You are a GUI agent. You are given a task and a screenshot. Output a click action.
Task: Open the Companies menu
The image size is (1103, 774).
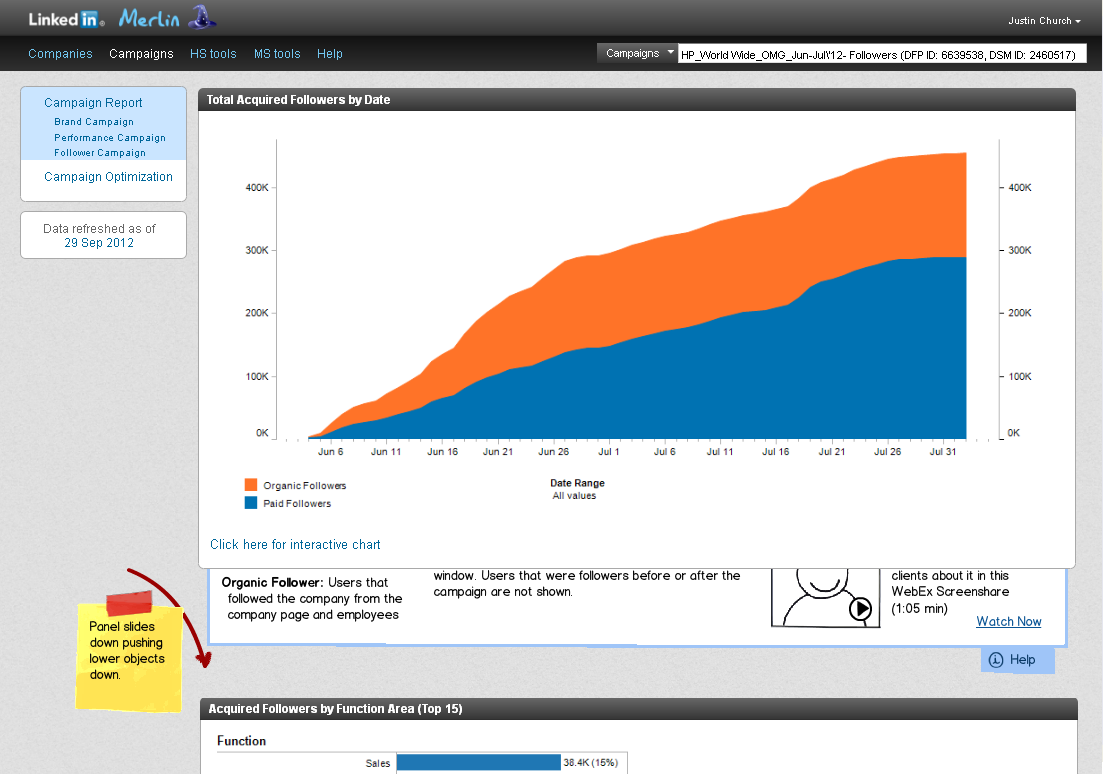(x=60, y=54)
